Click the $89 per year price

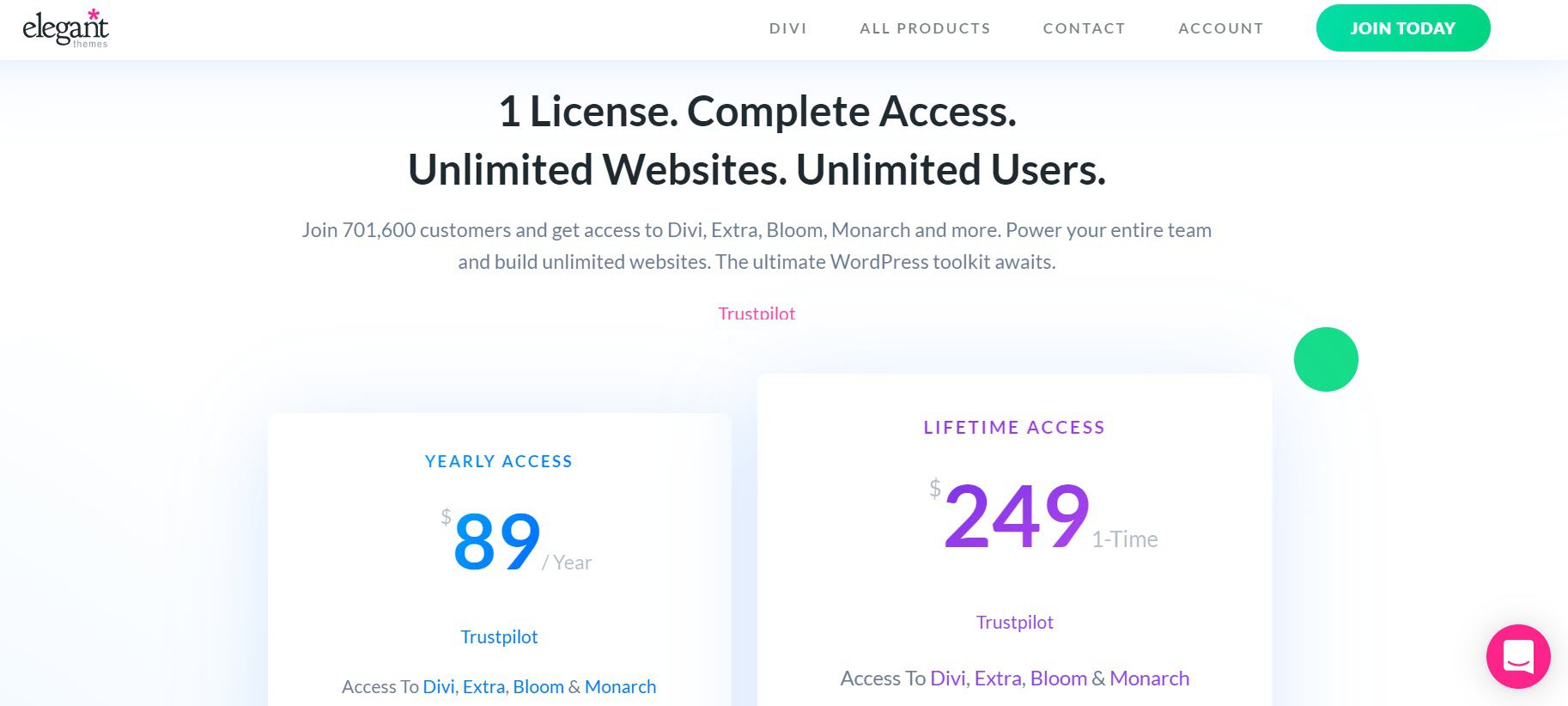[496, 539]
